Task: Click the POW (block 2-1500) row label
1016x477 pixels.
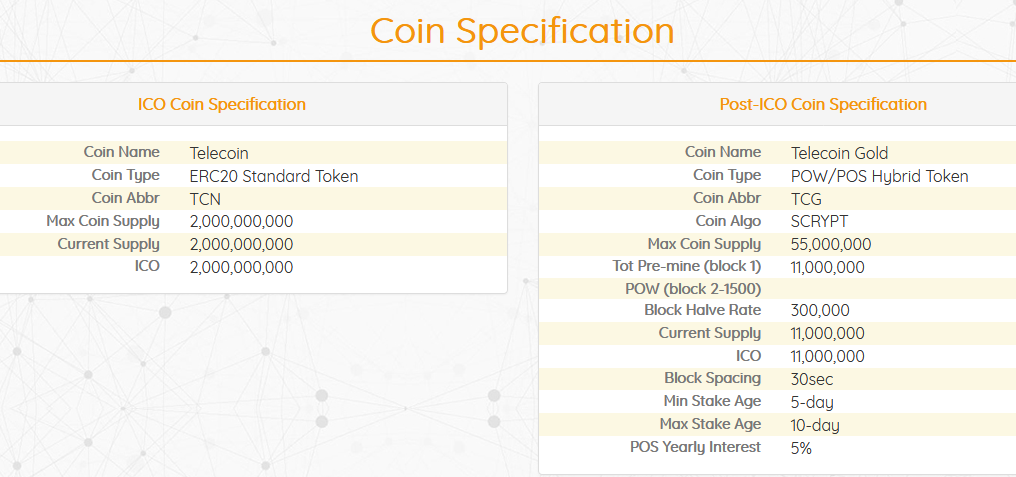Action: (693, 289)
